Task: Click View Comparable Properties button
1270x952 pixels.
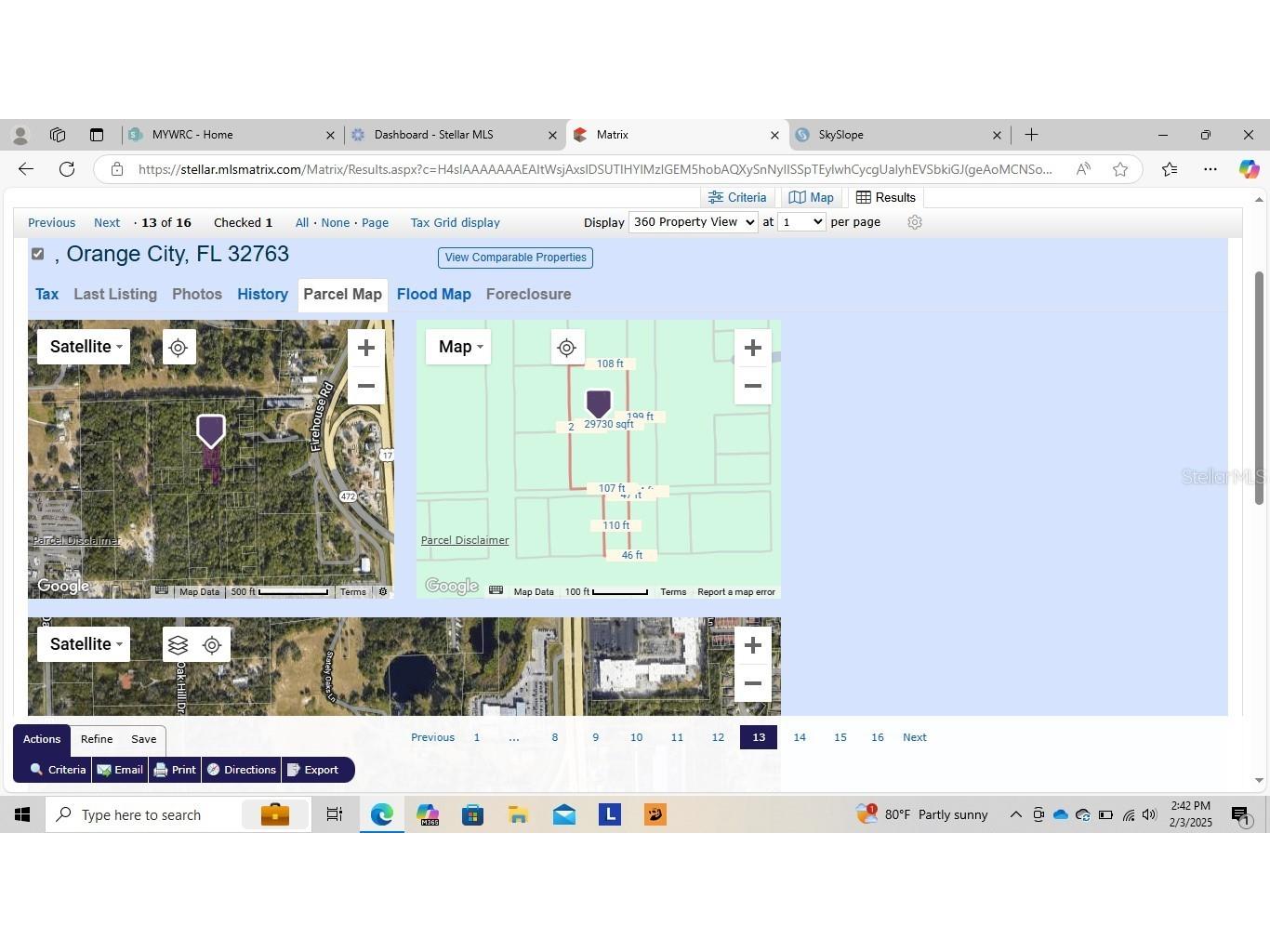Action: tap(515, 258)
